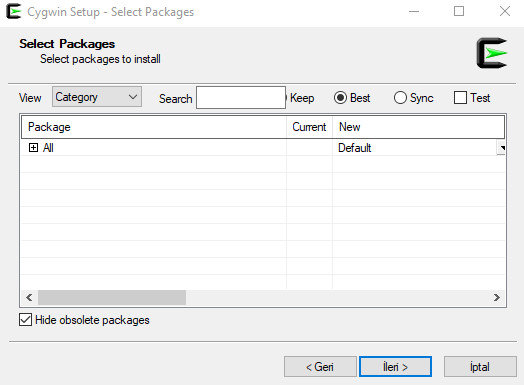Viewport: 524px width, 385px height.
Task: Cancel setup with the İptal button
Action: point(480,367)
